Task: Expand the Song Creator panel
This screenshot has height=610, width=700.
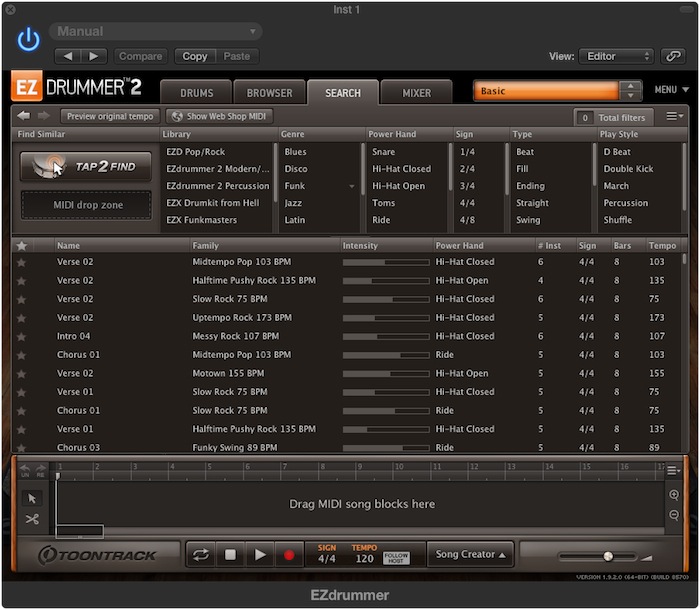Action: [x=470, y=554]
